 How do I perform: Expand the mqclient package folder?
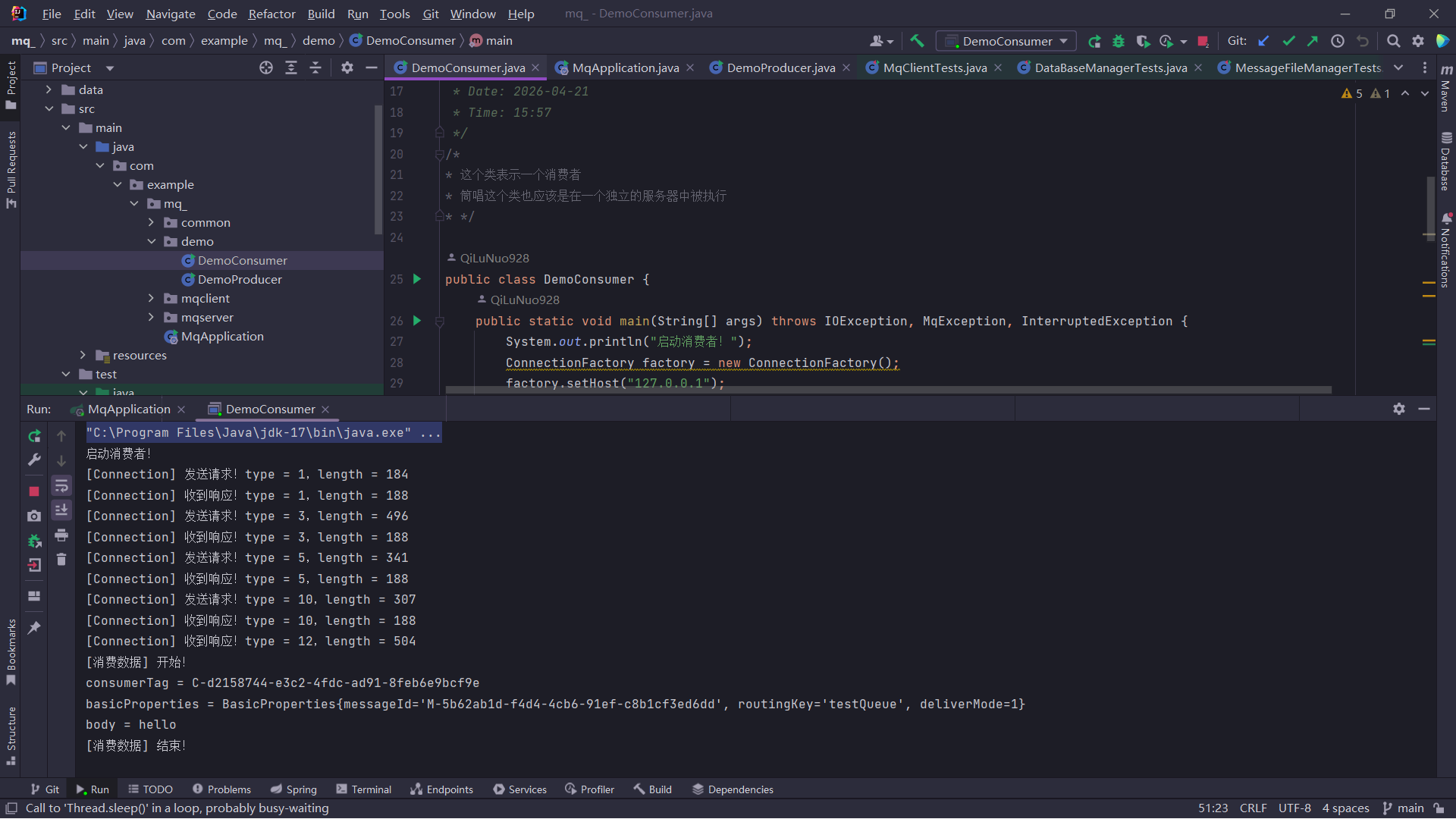[151, 298]
